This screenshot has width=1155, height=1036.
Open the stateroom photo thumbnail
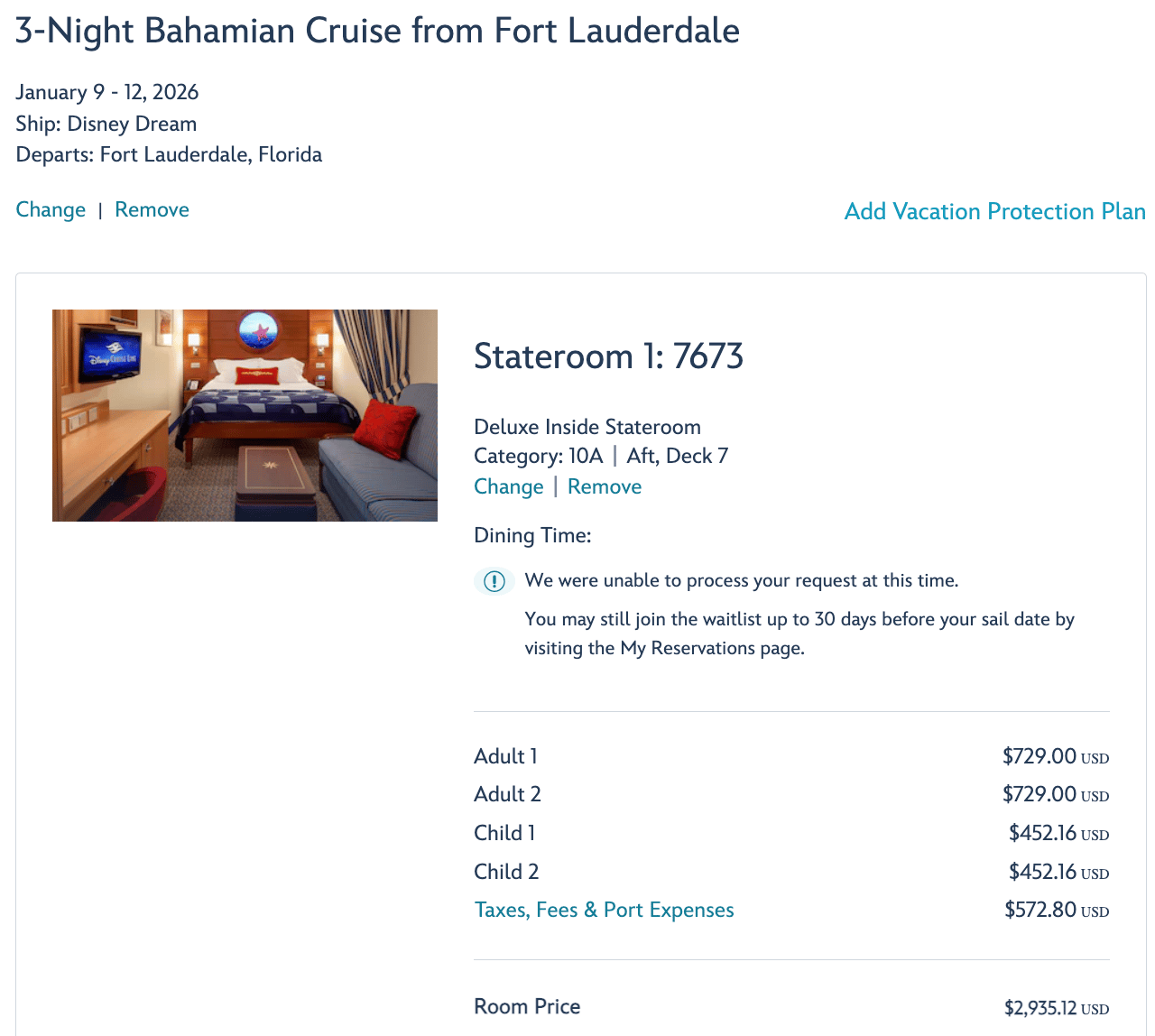[245, 415]
